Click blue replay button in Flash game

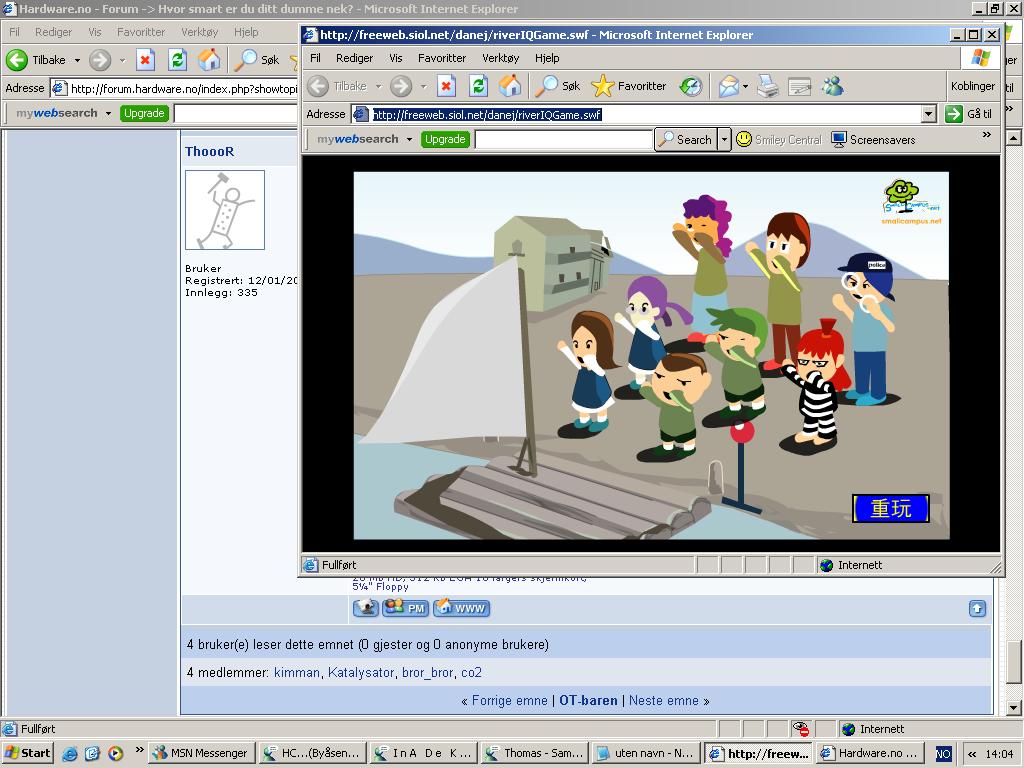(891, 508)
